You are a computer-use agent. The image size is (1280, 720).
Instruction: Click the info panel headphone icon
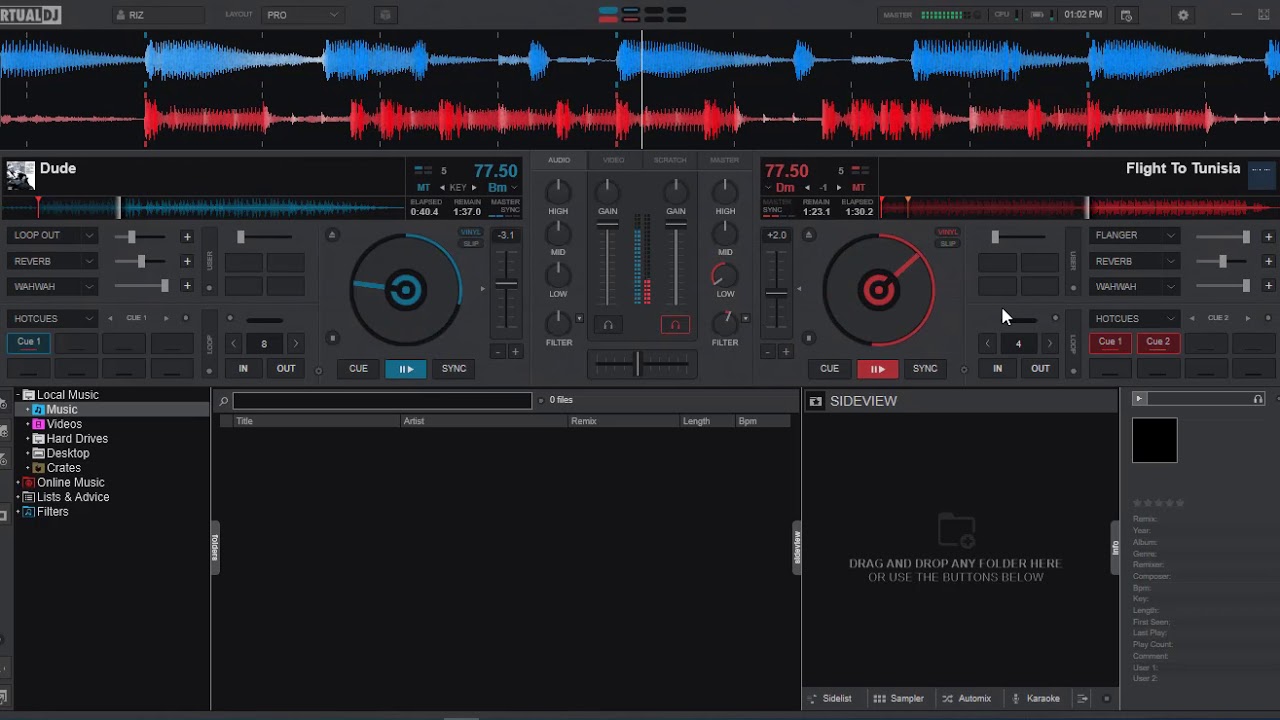(x=1258, y=399)
